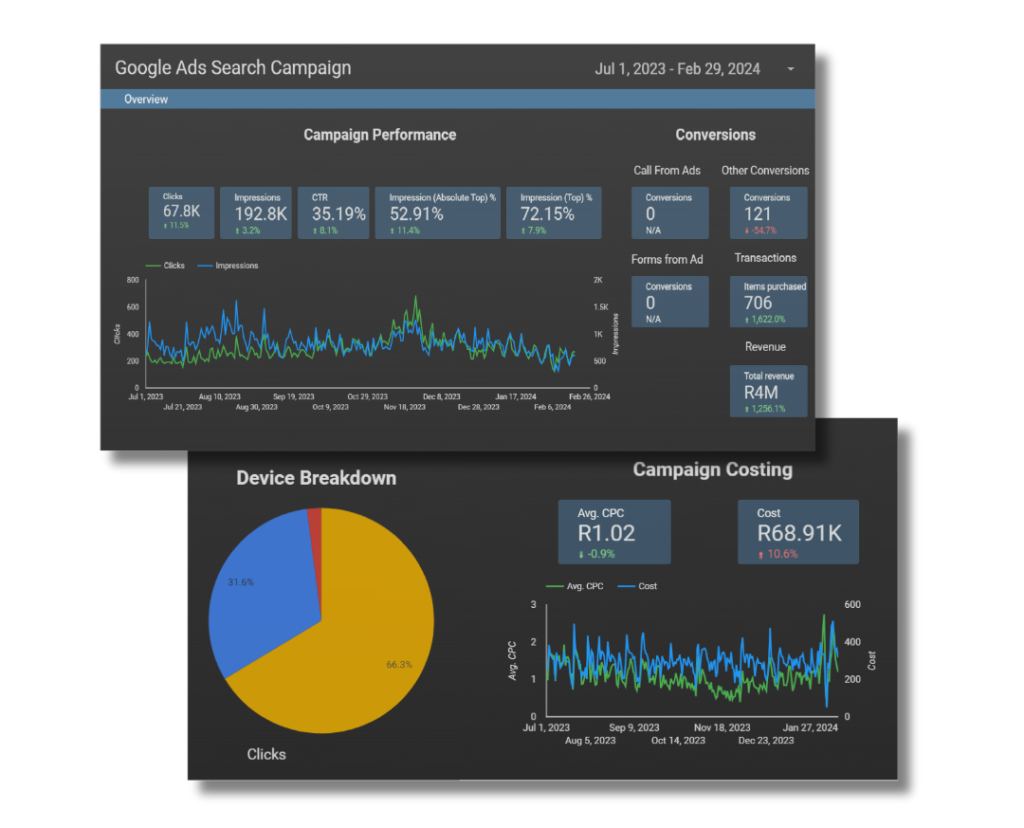Select the Impression (Absolute Top) % scorecard
Image resolution: width=1024 pixels, height=828 pixels.
pos(436,212)
